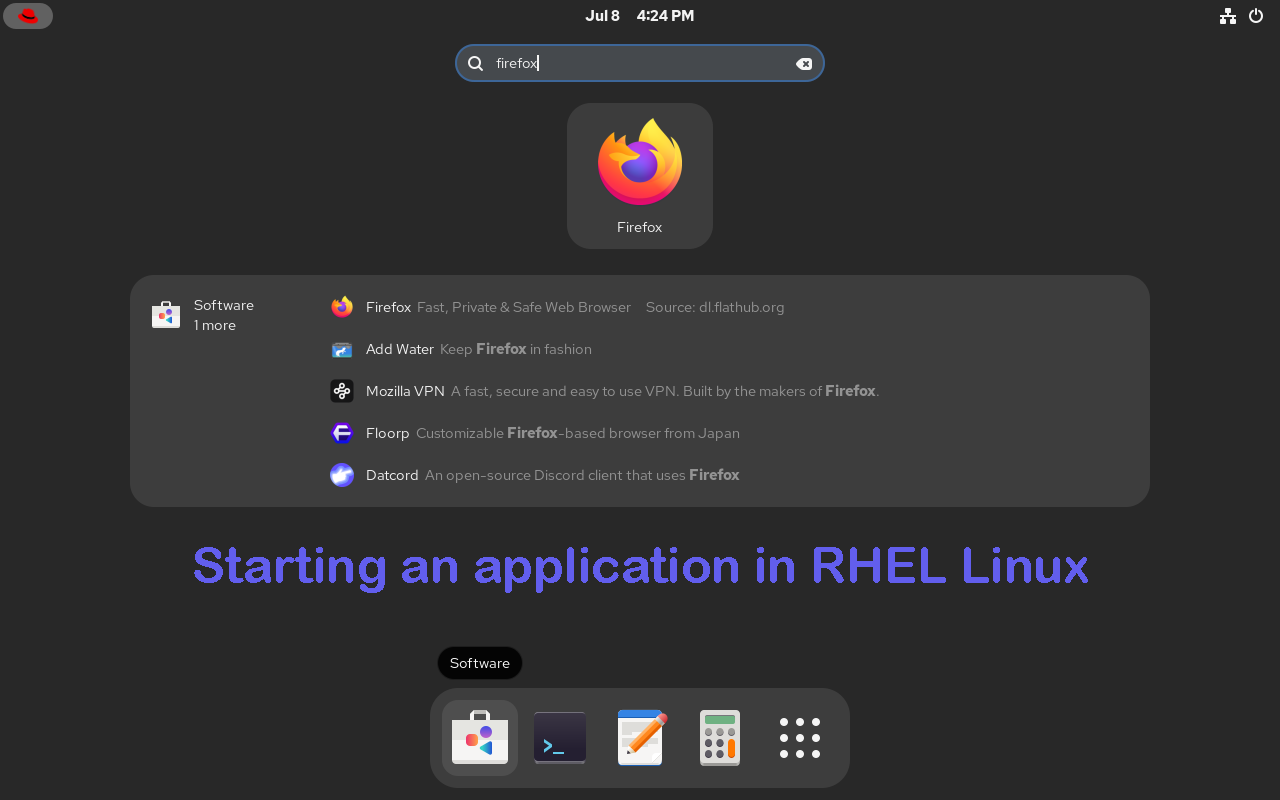
Task: Click the 'Add Water' result name
Action: coord(400,349)
